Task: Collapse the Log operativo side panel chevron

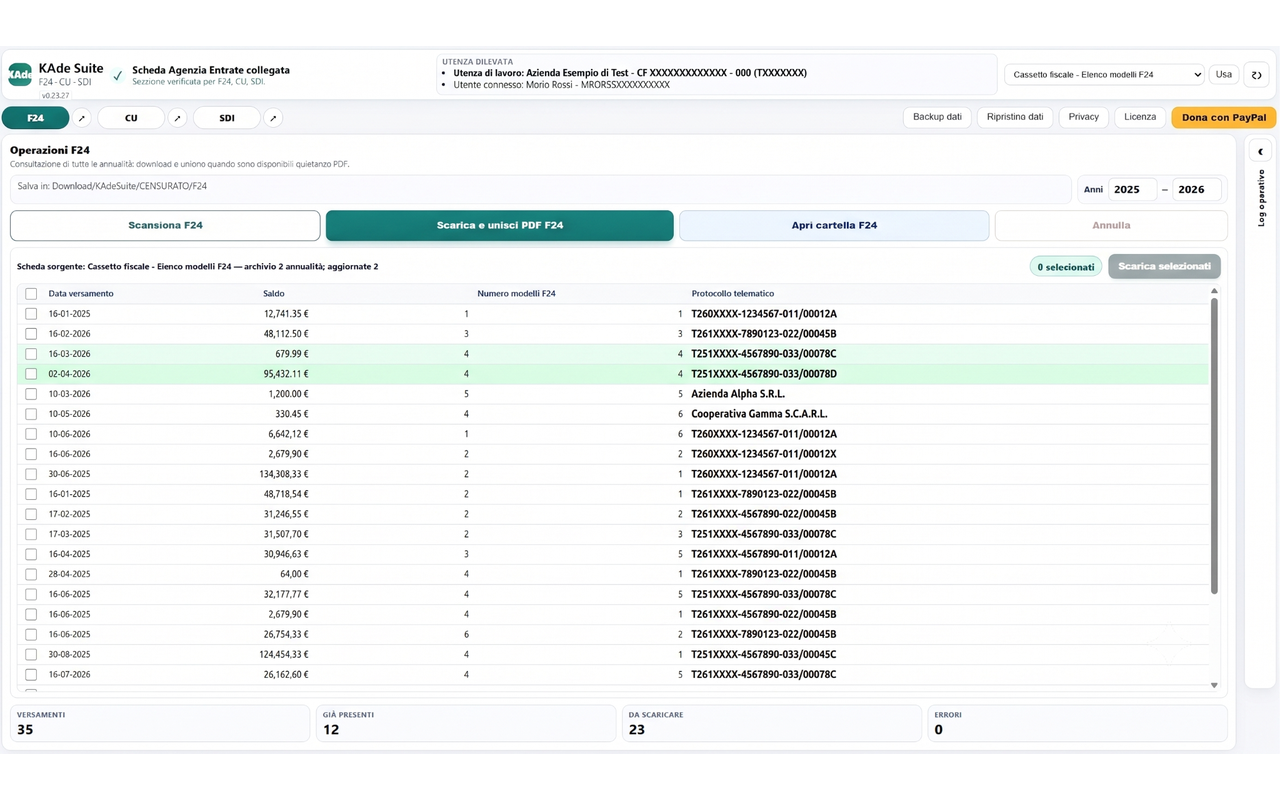Action: [1260, 152]
